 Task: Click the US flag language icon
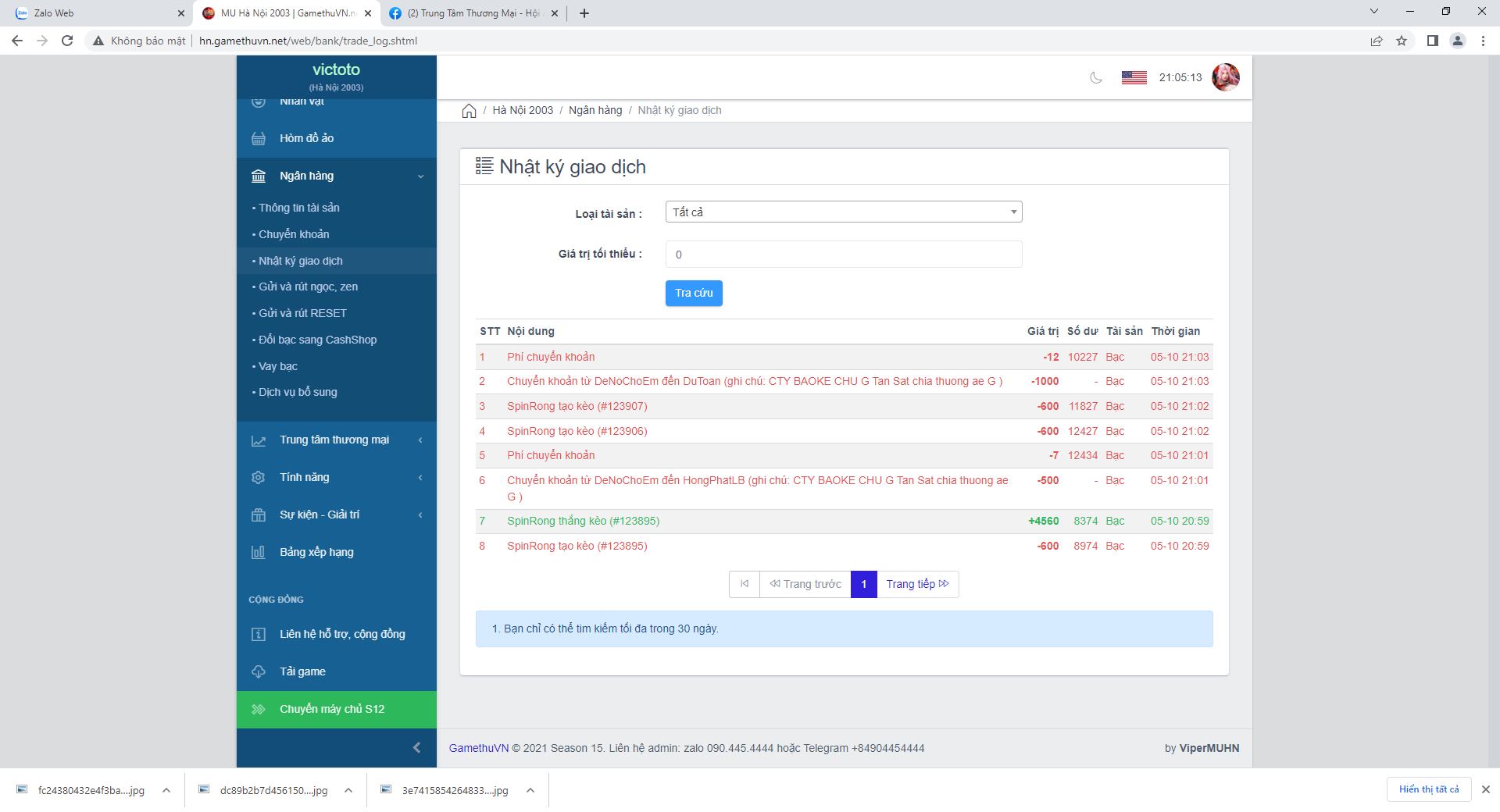coord(1134,77)
